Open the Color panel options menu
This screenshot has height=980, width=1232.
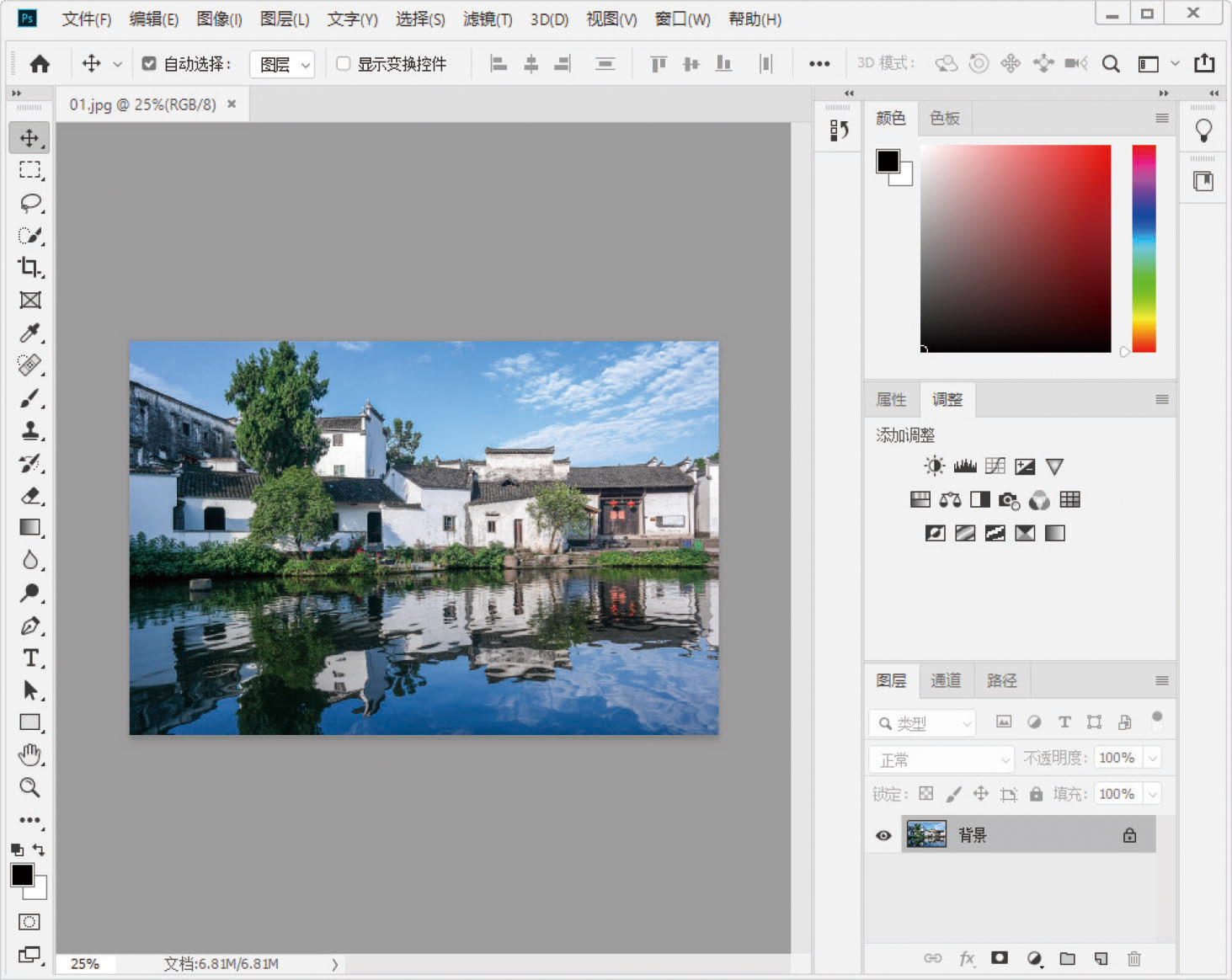(1162, 118)
